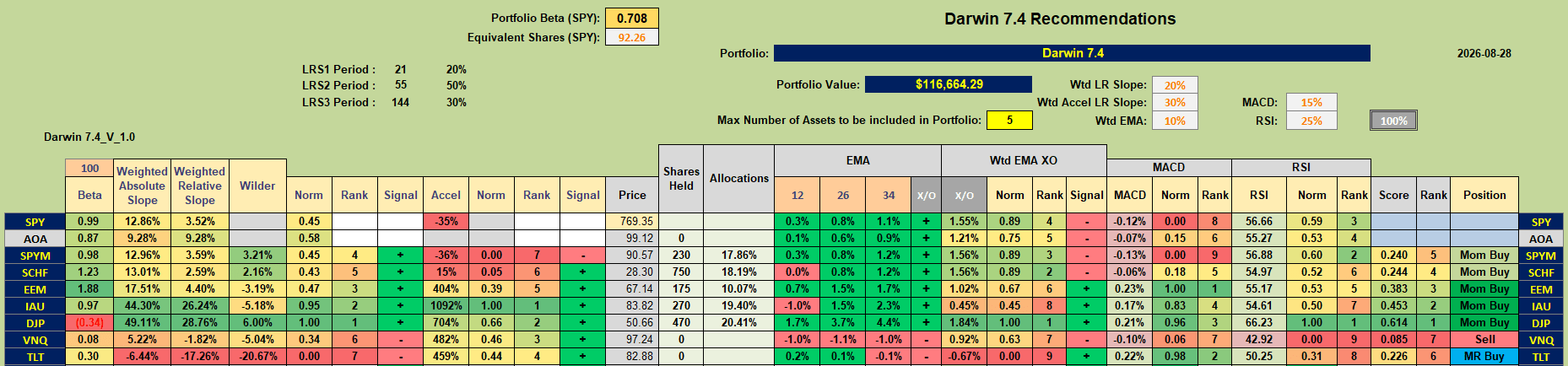Viewport: 1568px width, 366px height.
Task: Click the LRS3 Period value 144
Action: click(400, 102)
